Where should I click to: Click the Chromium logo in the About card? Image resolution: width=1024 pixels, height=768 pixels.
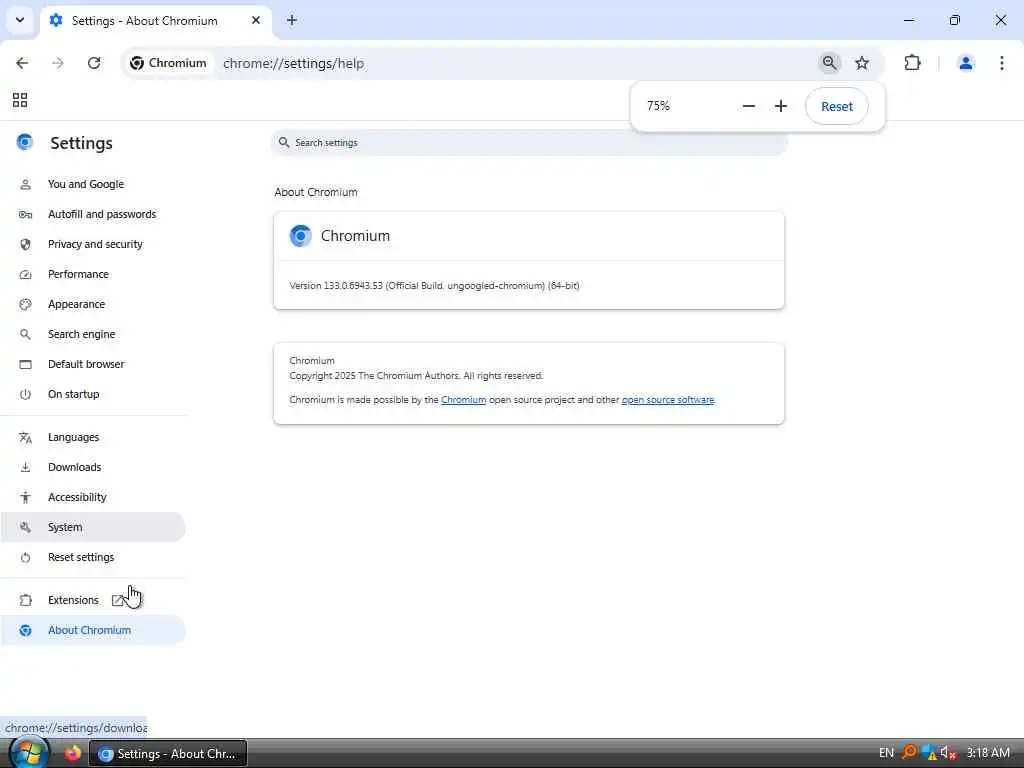(300, 236)
